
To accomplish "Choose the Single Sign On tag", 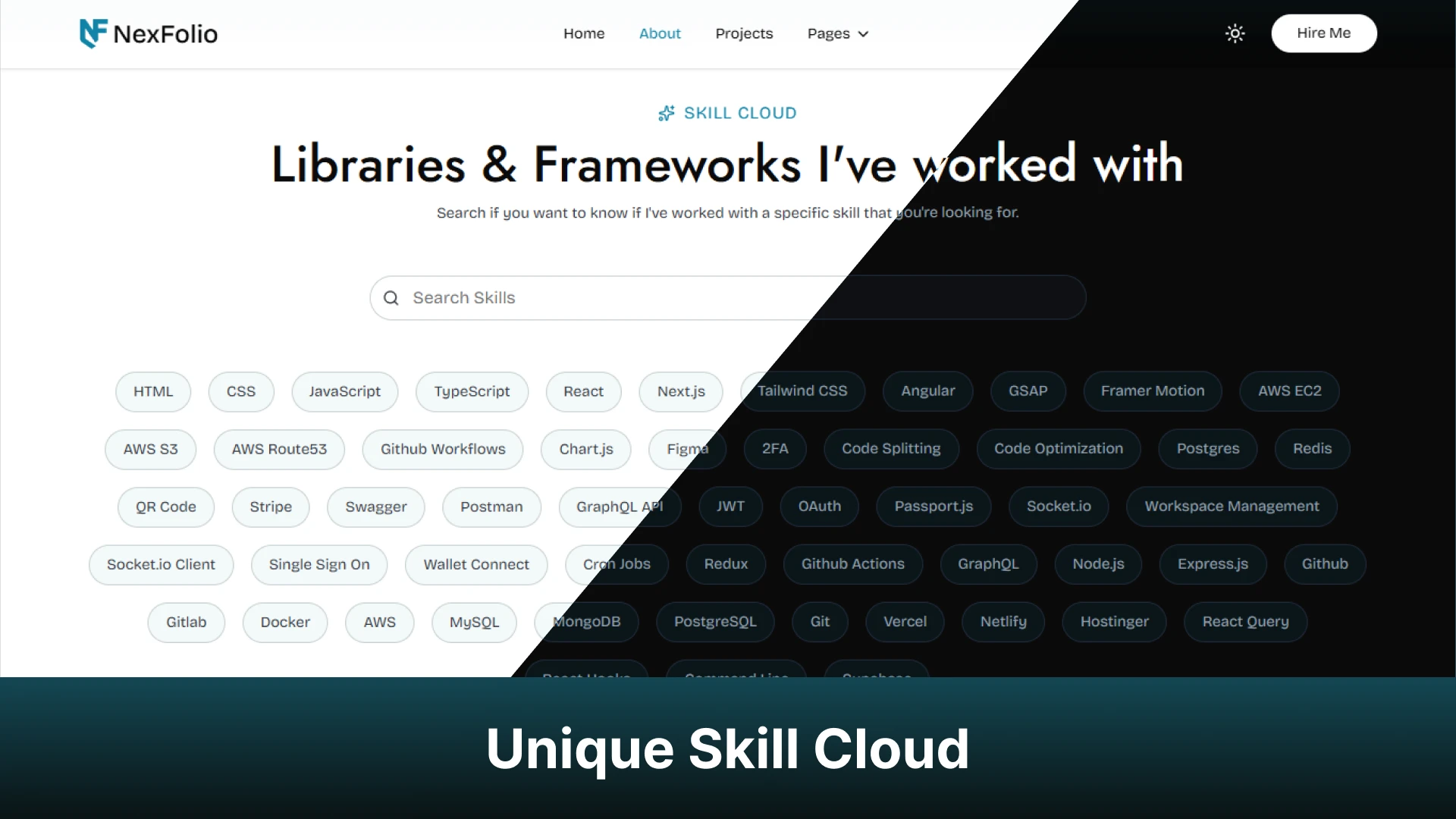I will pyautogui.click(x=319, y=564).
